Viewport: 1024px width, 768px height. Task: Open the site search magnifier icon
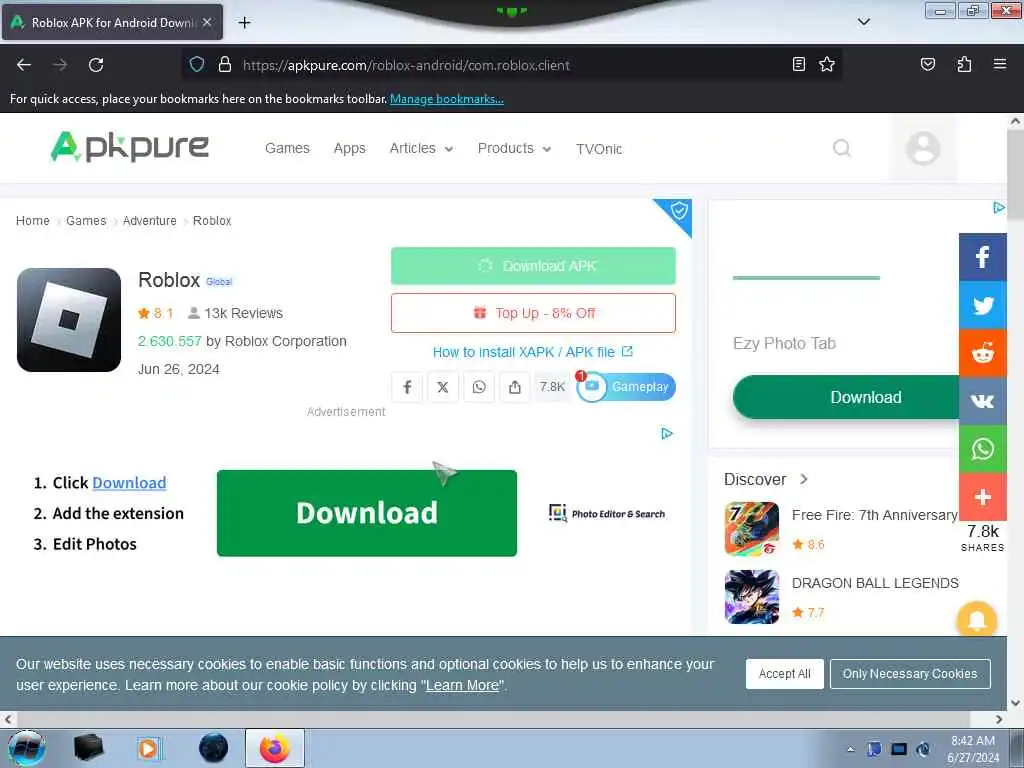(x=842, y=148)
